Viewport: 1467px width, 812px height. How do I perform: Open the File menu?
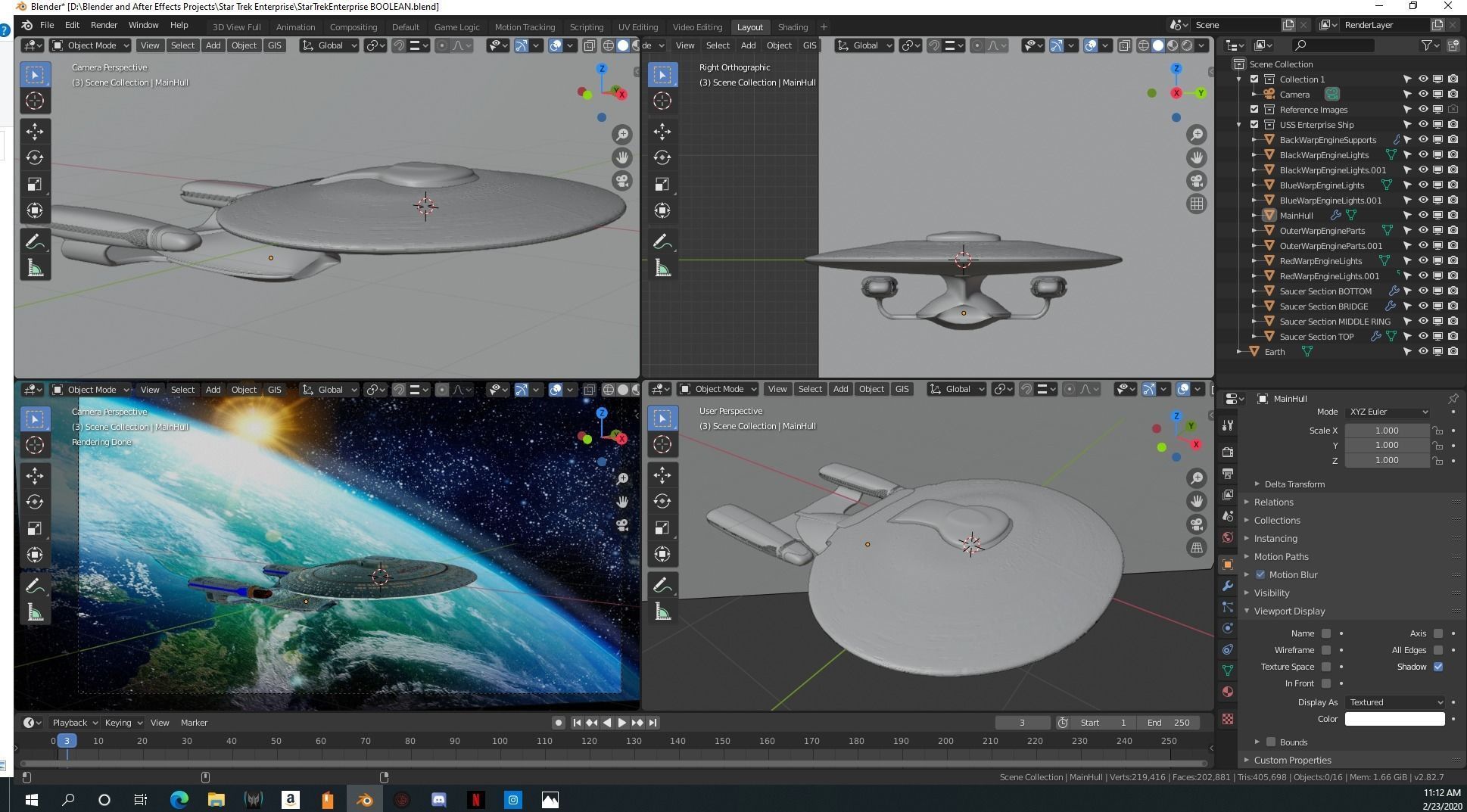[46, 25]
